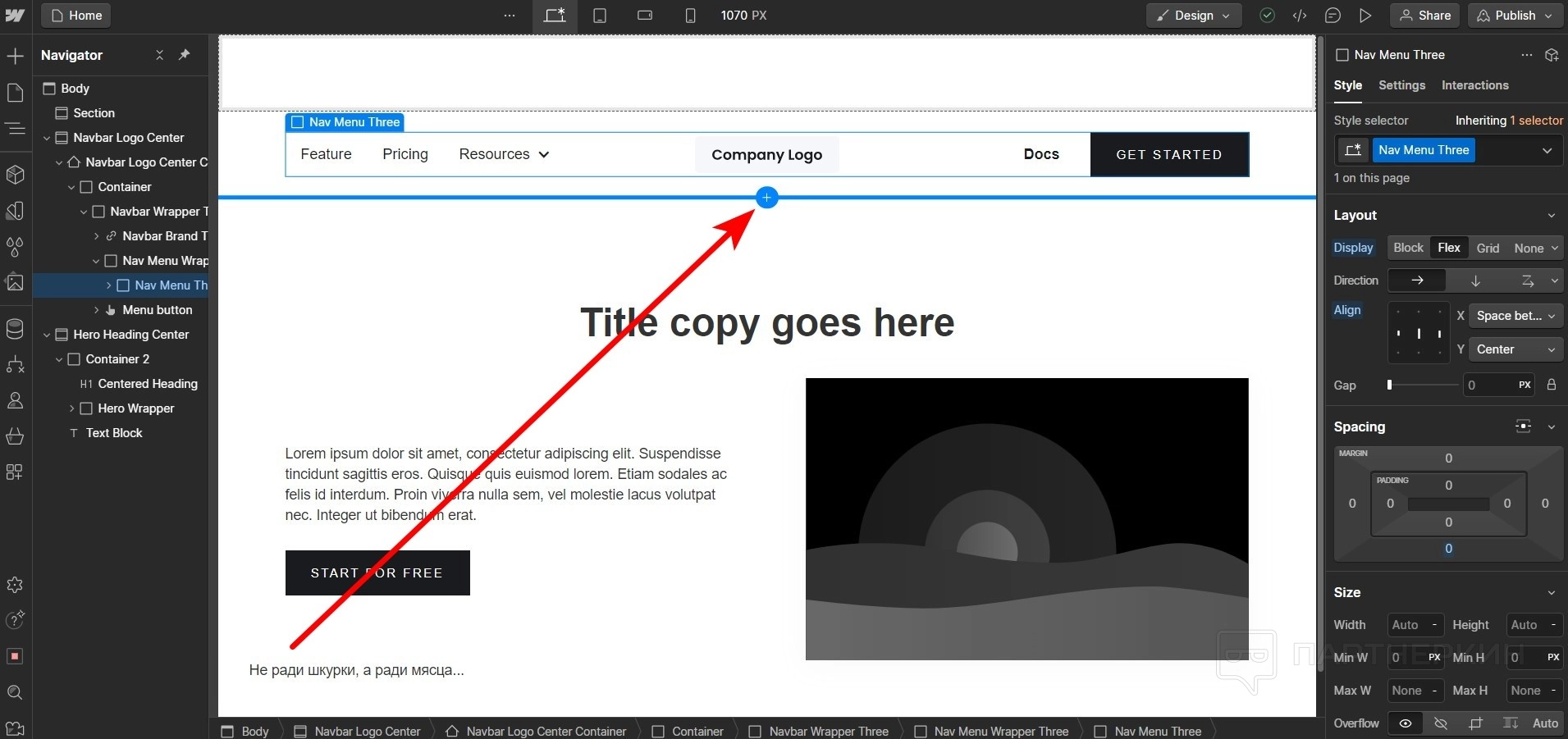Screen dimensions: 1568x739
Task: Pin the Navigator panel
Action: click(x=185, y=55)
